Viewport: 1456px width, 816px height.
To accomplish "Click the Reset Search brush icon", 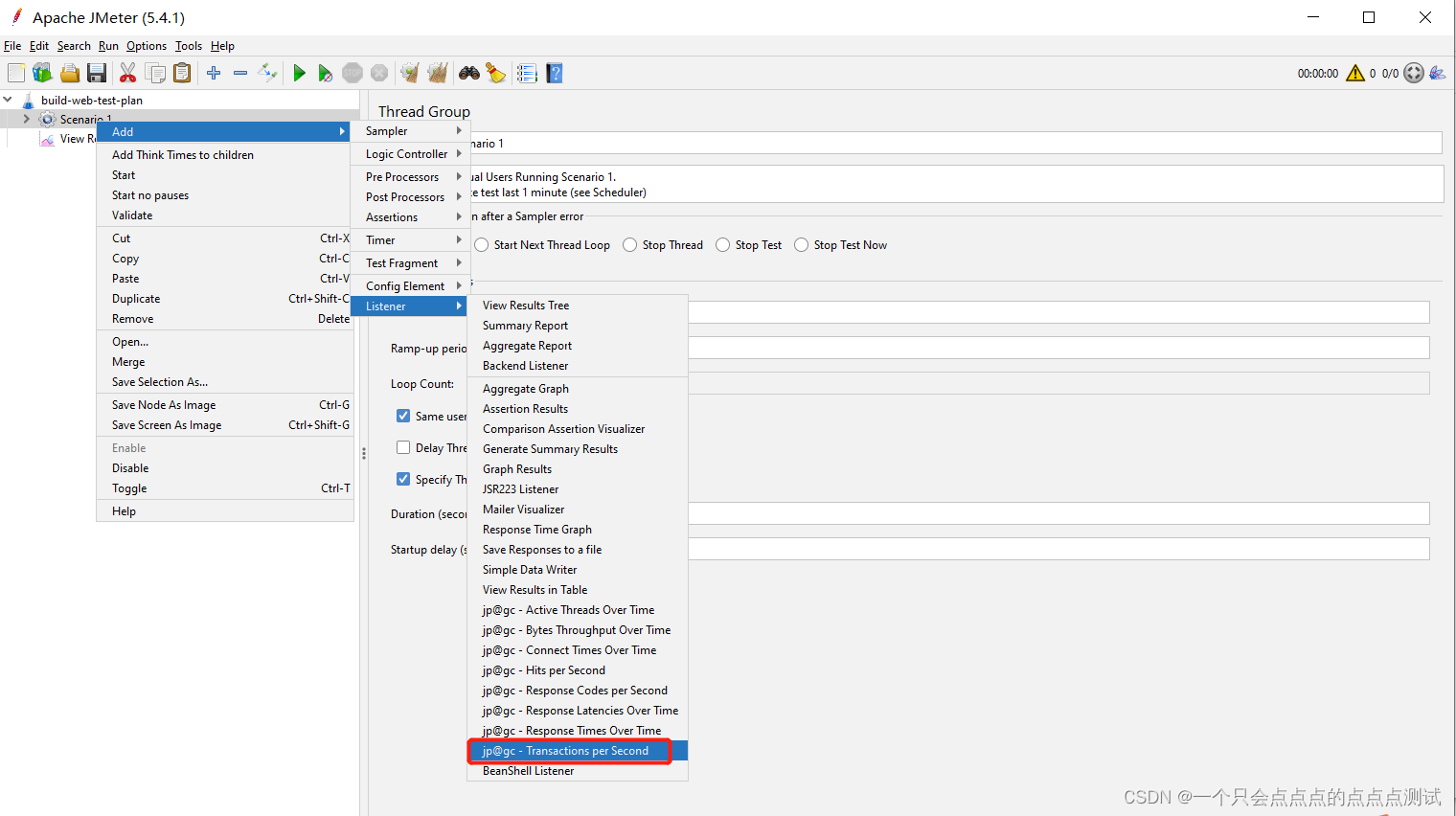I will pos(496,73).
